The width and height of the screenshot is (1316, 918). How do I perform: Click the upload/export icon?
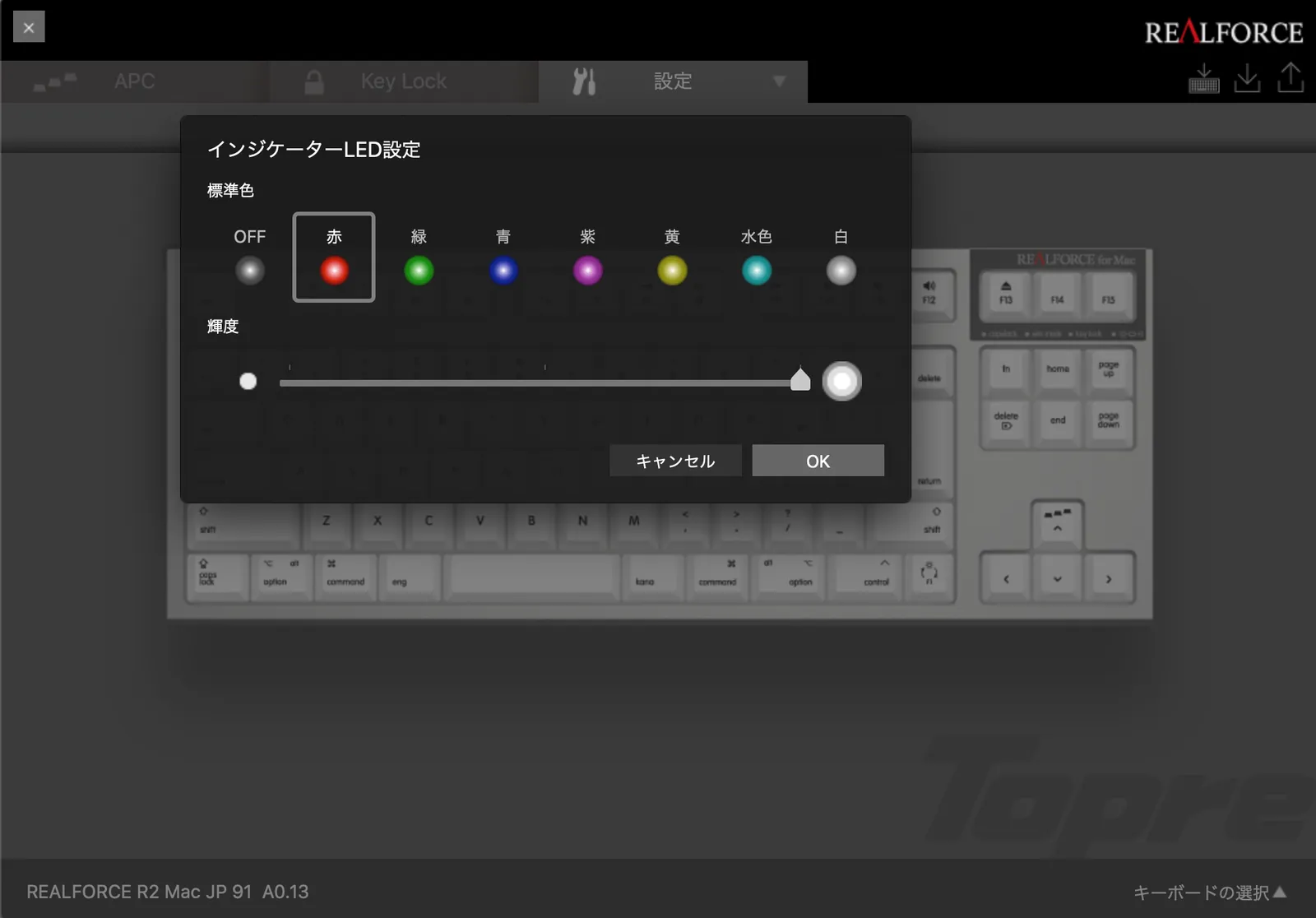tap(1291, 79)
